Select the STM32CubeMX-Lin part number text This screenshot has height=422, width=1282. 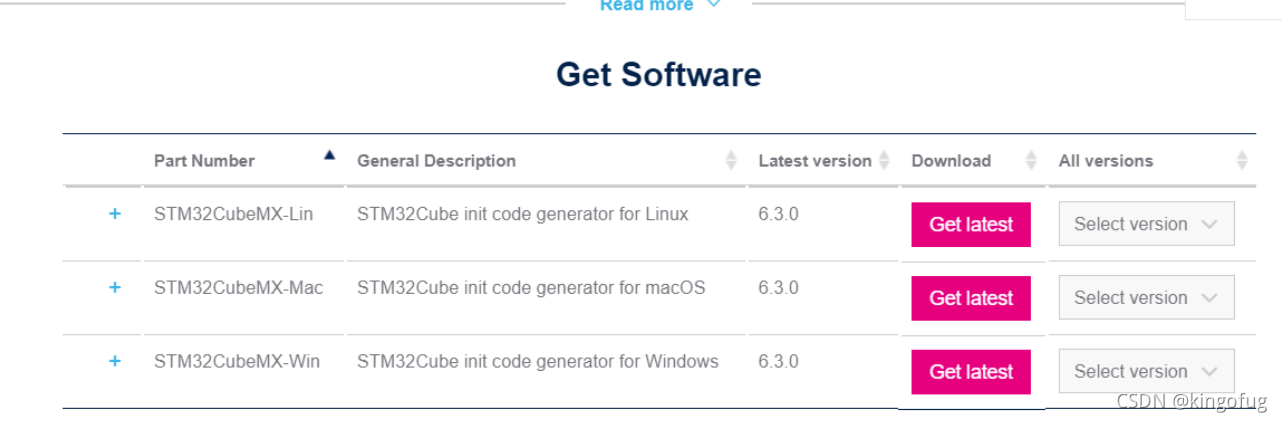pyautogui.click(x=233, y=214)
